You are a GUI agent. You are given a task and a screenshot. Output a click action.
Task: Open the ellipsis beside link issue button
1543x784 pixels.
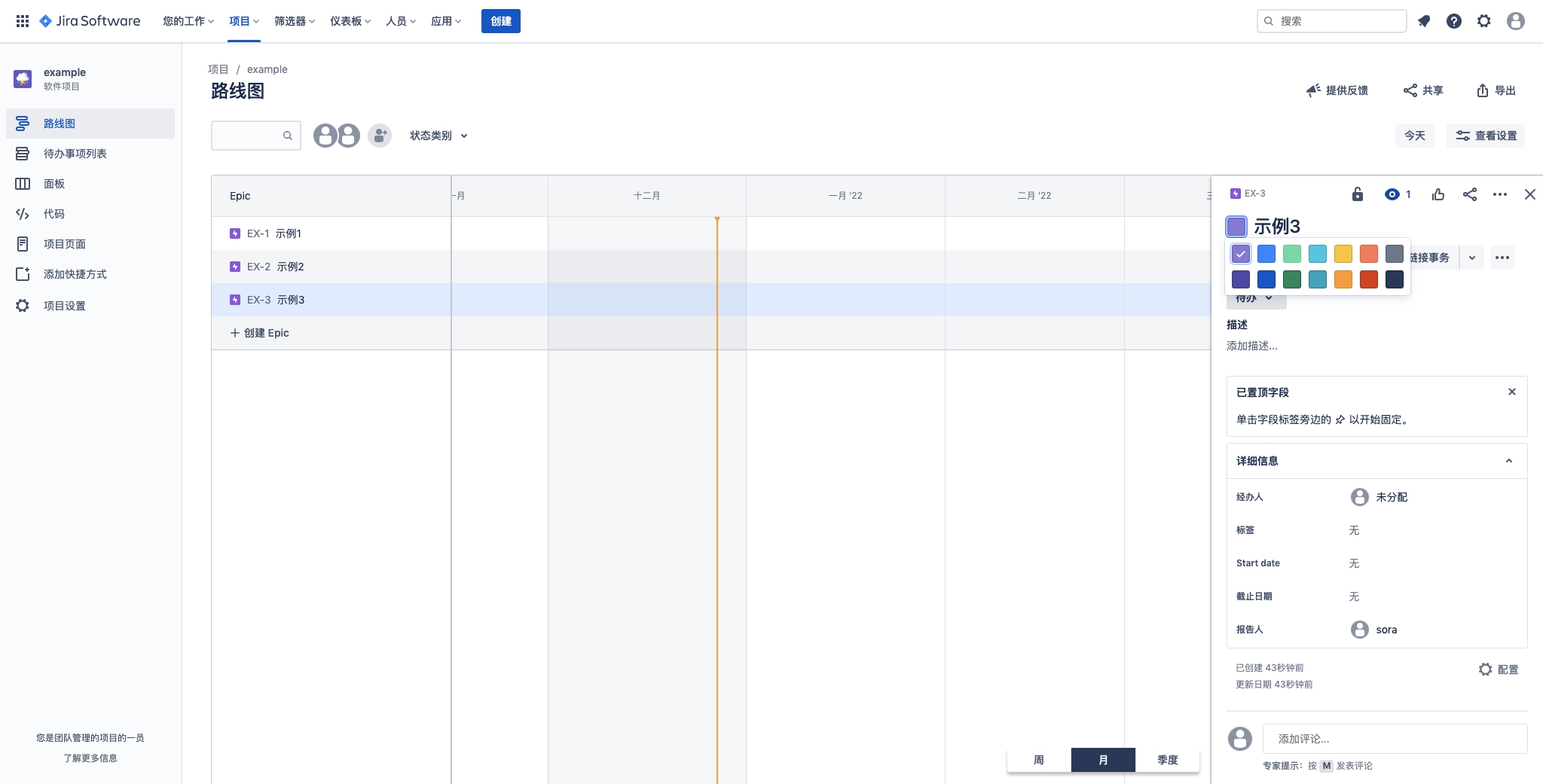coord(1502,258)
